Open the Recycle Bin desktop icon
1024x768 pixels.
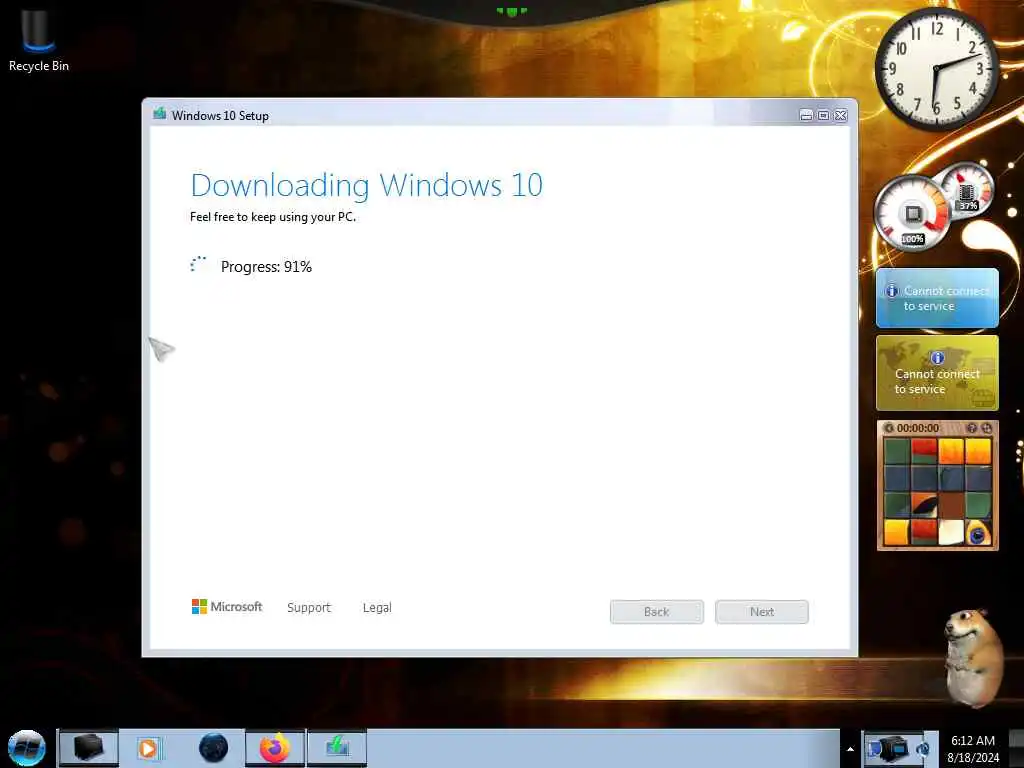tap(39, 39)
